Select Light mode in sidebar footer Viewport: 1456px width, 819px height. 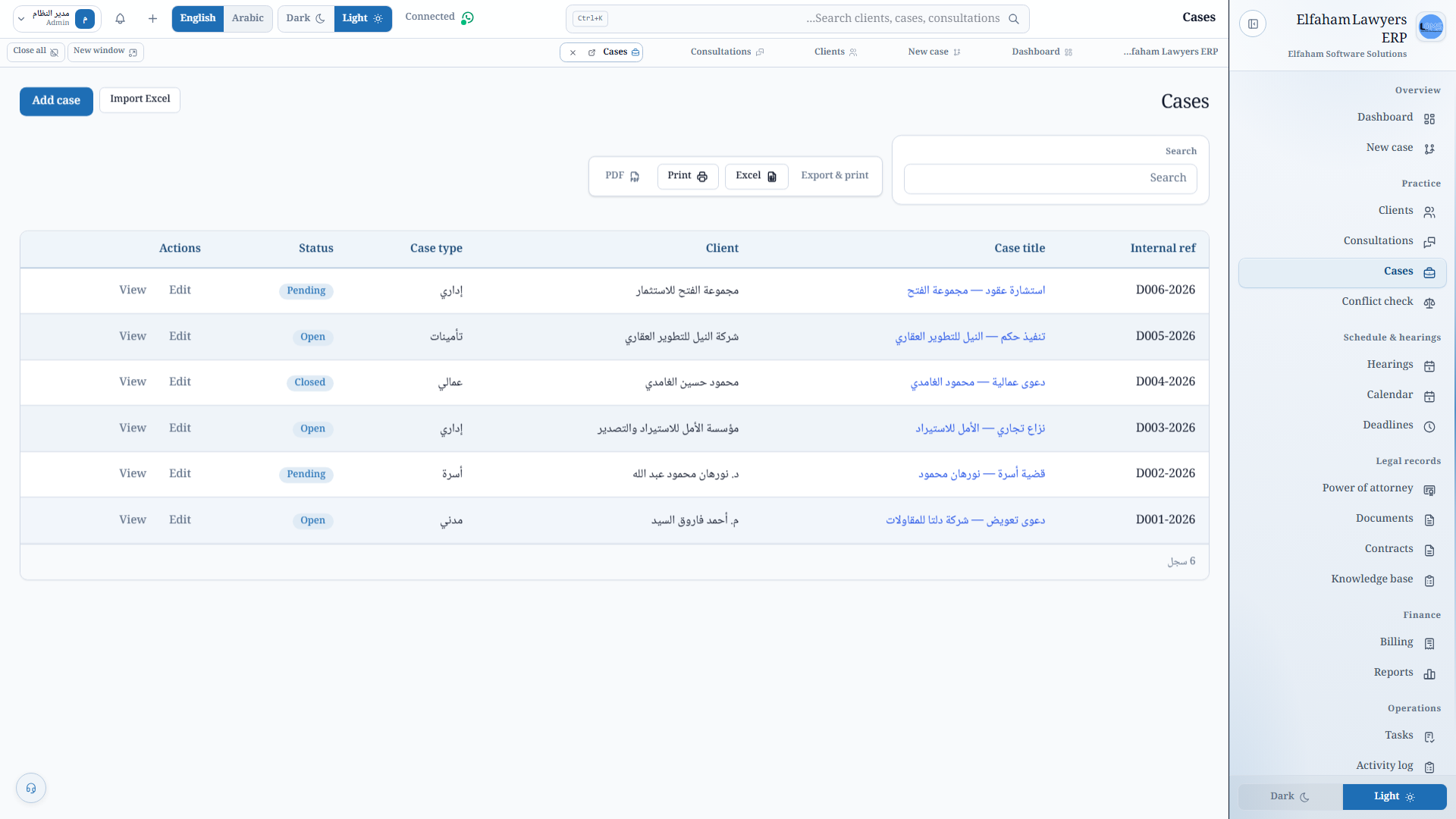pyautogui.click(x=1394, y=797)
